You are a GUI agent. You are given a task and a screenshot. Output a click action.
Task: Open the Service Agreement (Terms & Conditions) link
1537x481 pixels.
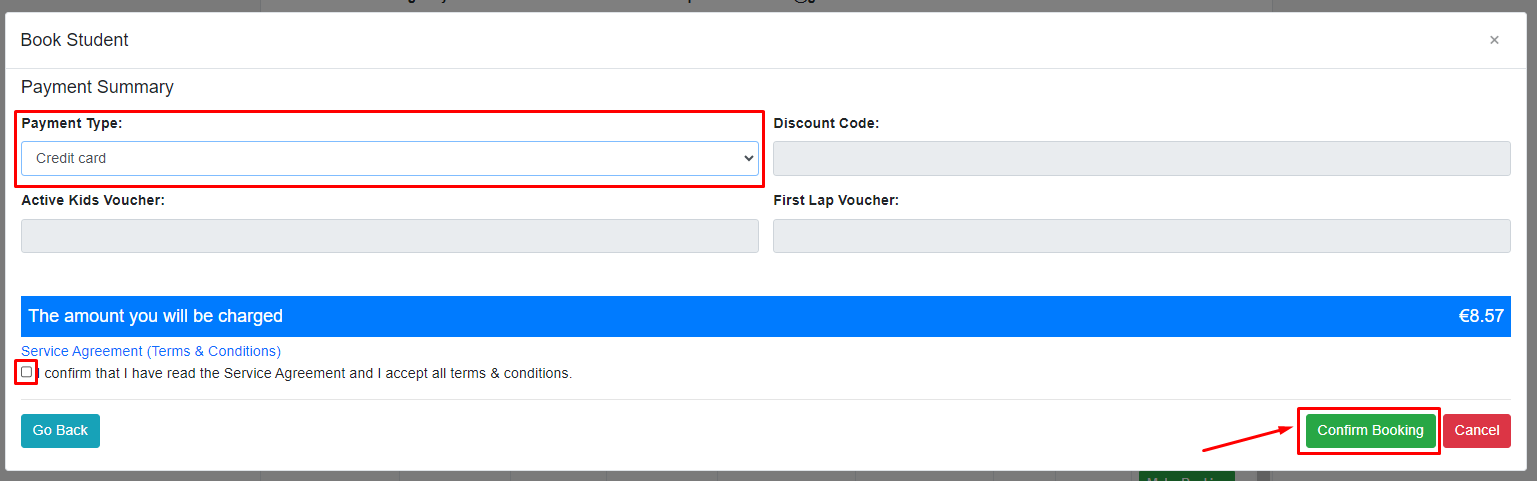151,351
